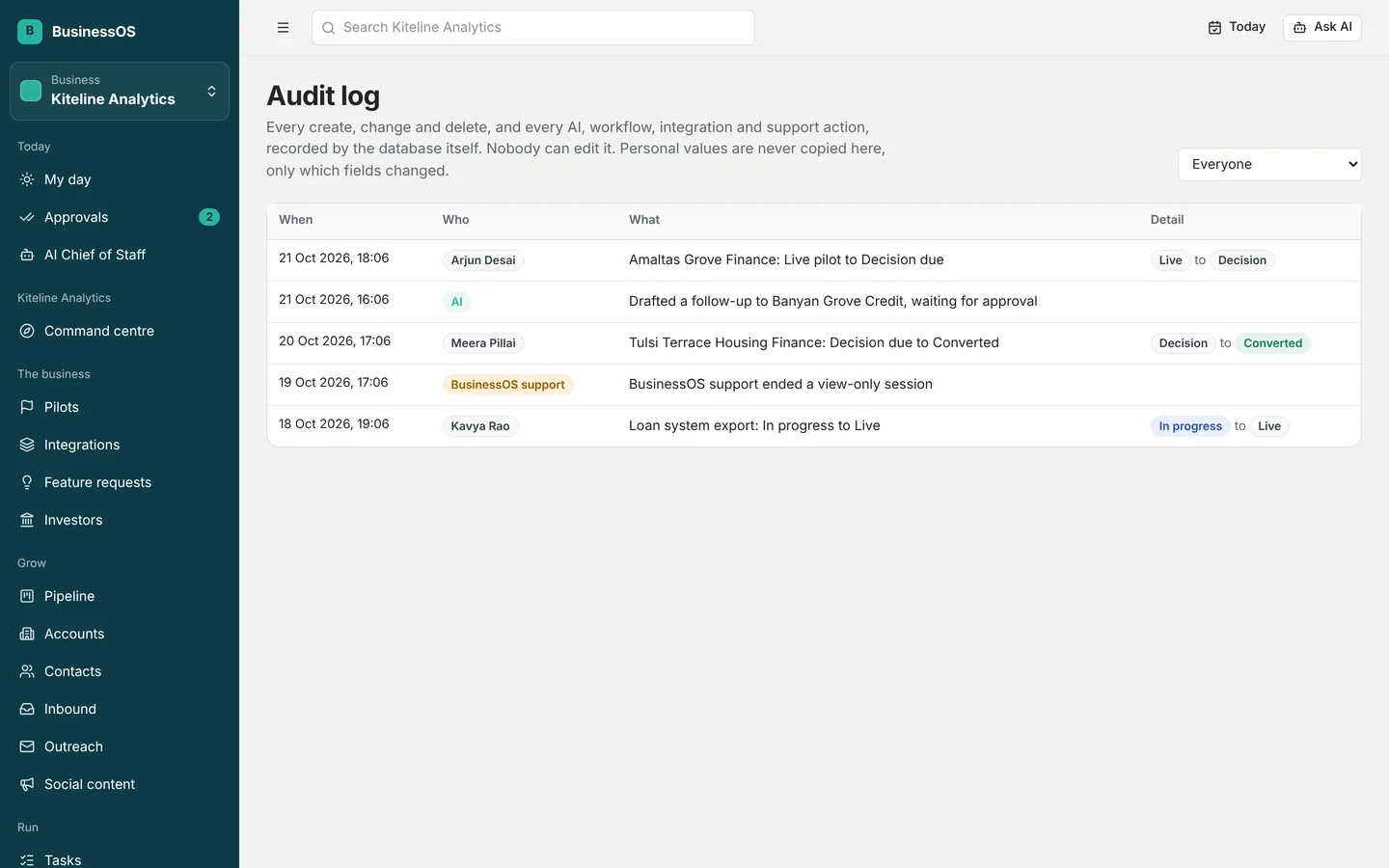1389x868 pixels.
Task: Toggle the sidebar with the hamburger icon
Action: pyautogui.click(x=283, y=28)
